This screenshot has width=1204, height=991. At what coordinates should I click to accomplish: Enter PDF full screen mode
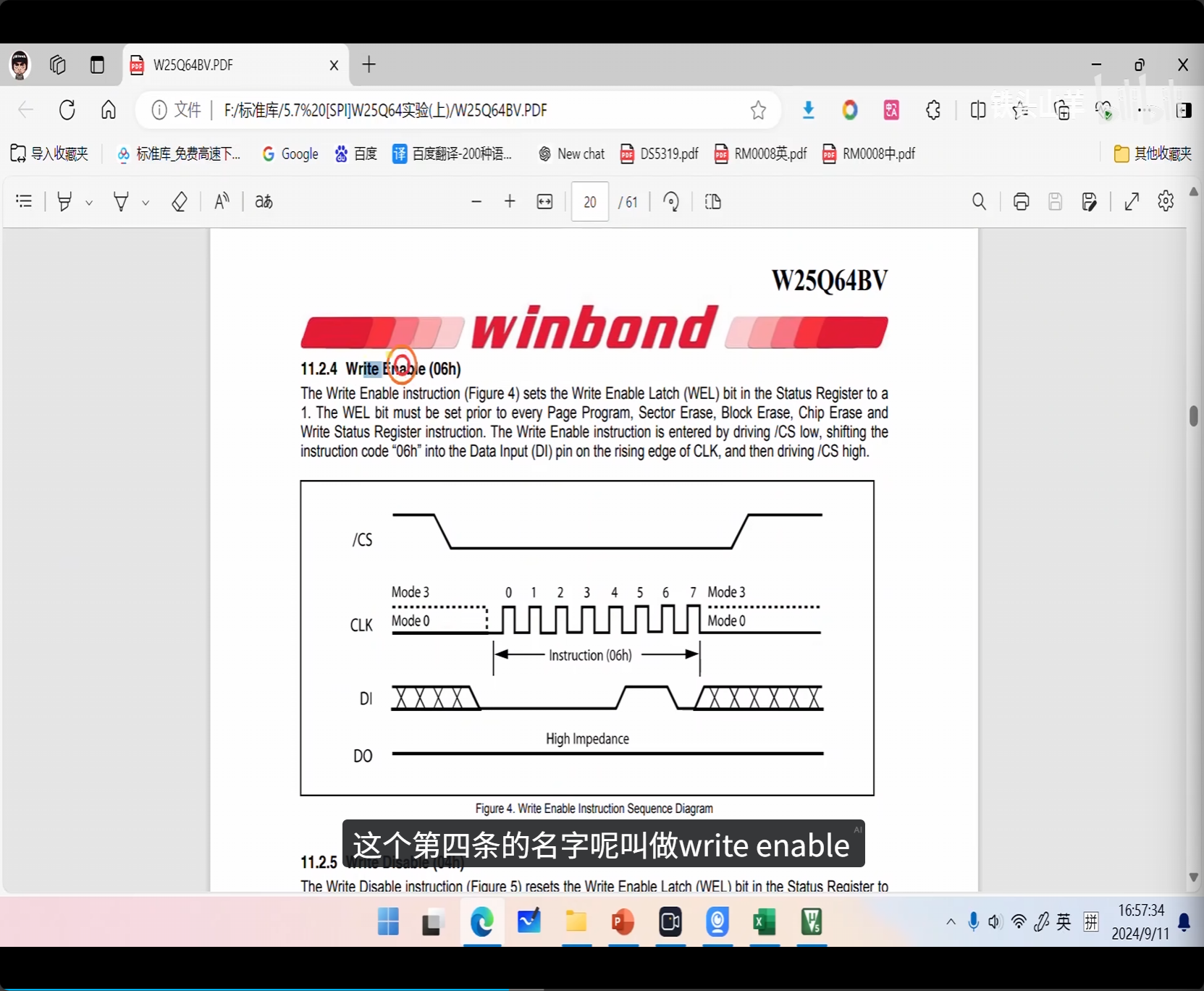[x=1132, y=201]
